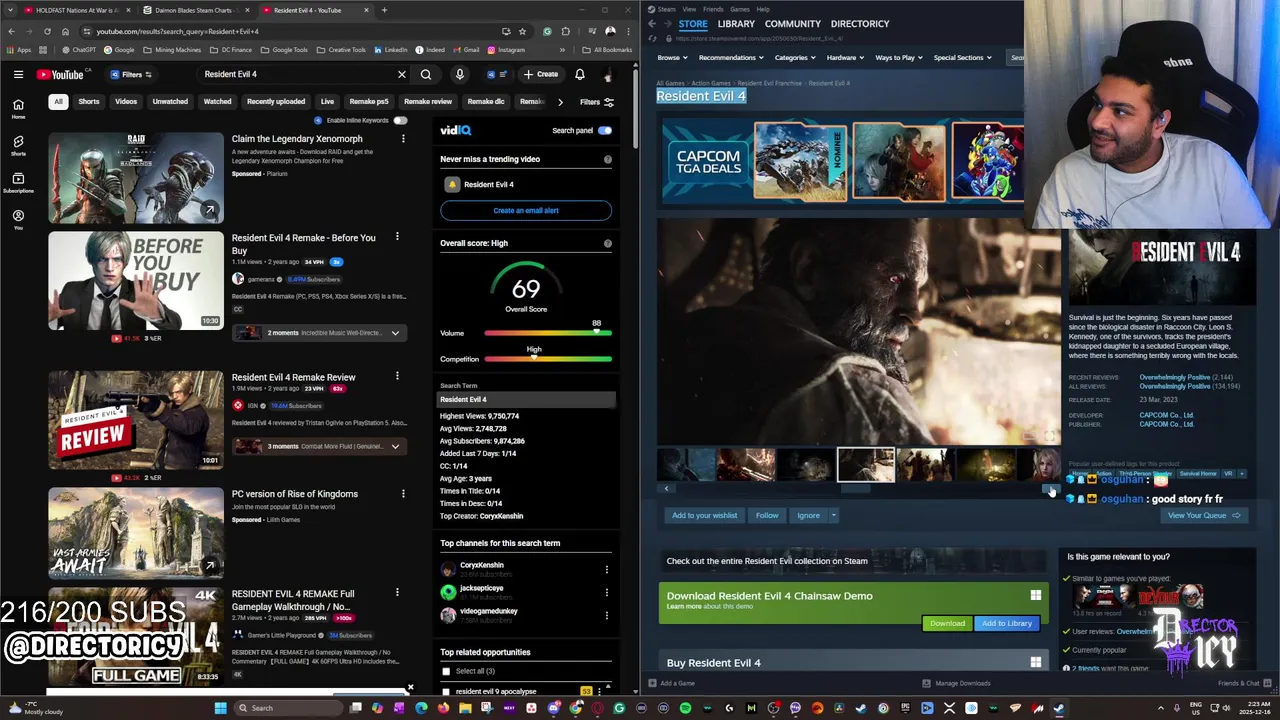Open options for CoryxKenshin channel row
Viewport: 1280px width, 720px height.
606,569
